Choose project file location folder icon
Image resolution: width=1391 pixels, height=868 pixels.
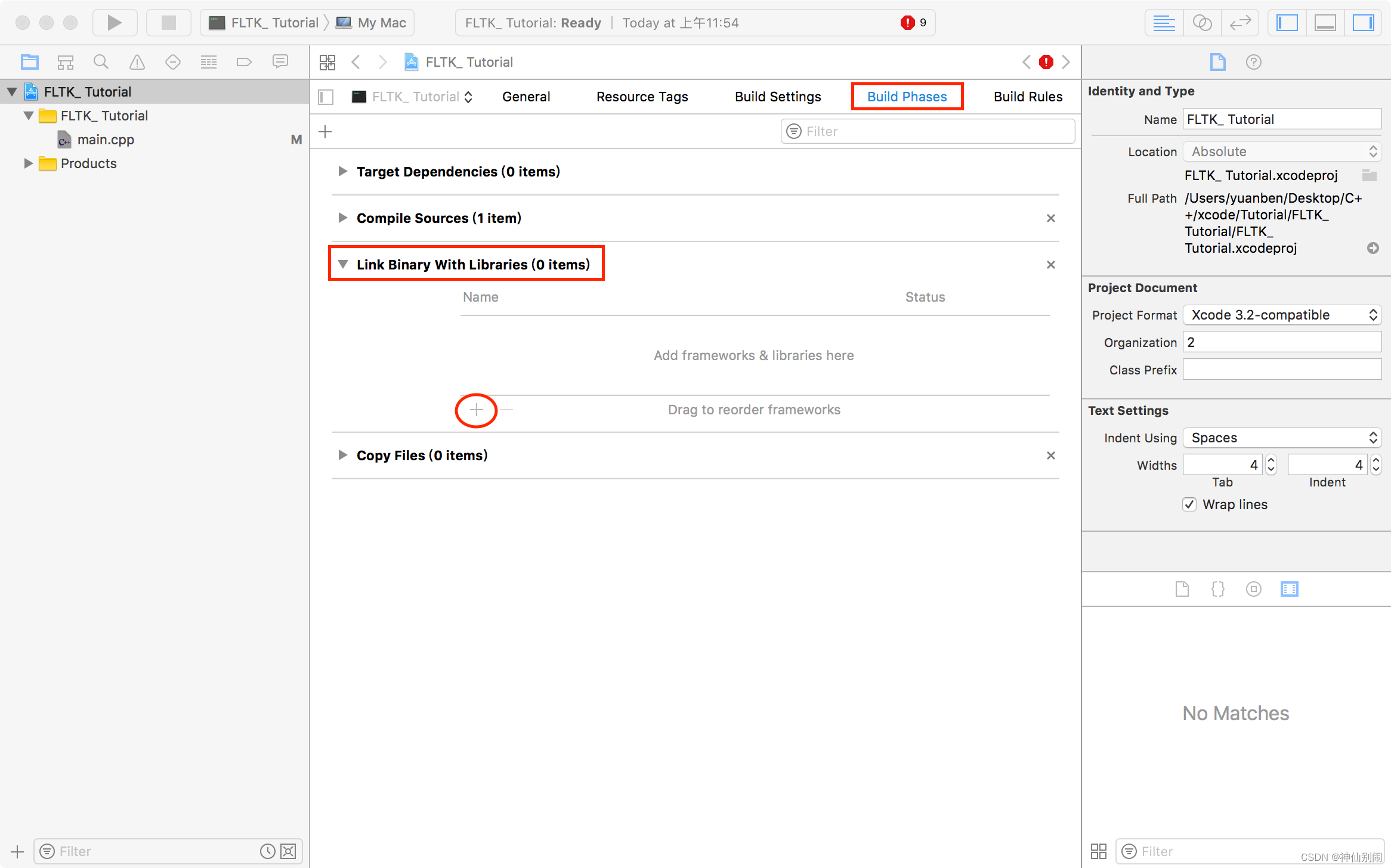1370,175
